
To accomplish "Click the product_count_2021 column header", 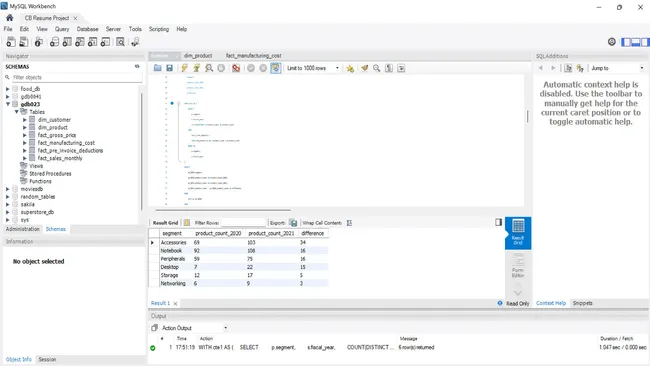I will coord(271,233).
